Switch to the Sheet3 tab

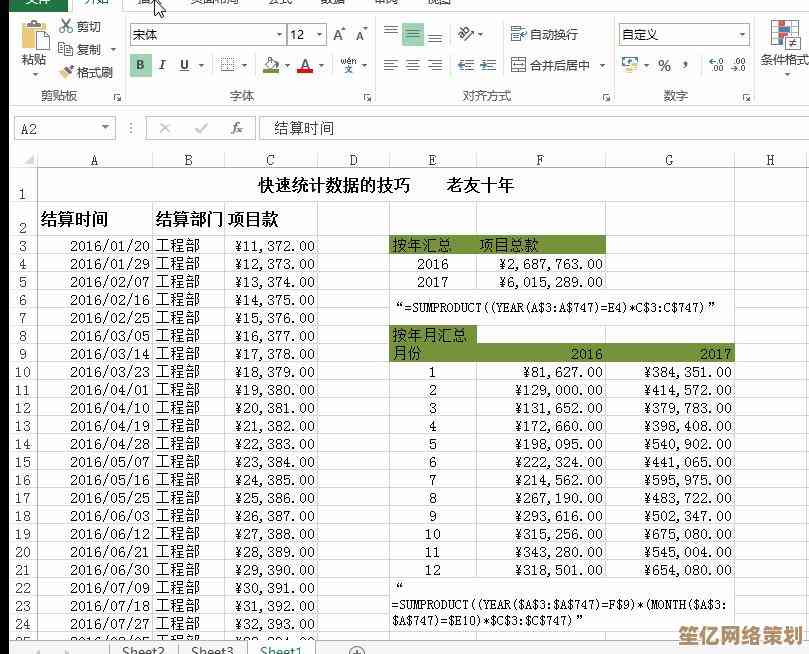212,649
